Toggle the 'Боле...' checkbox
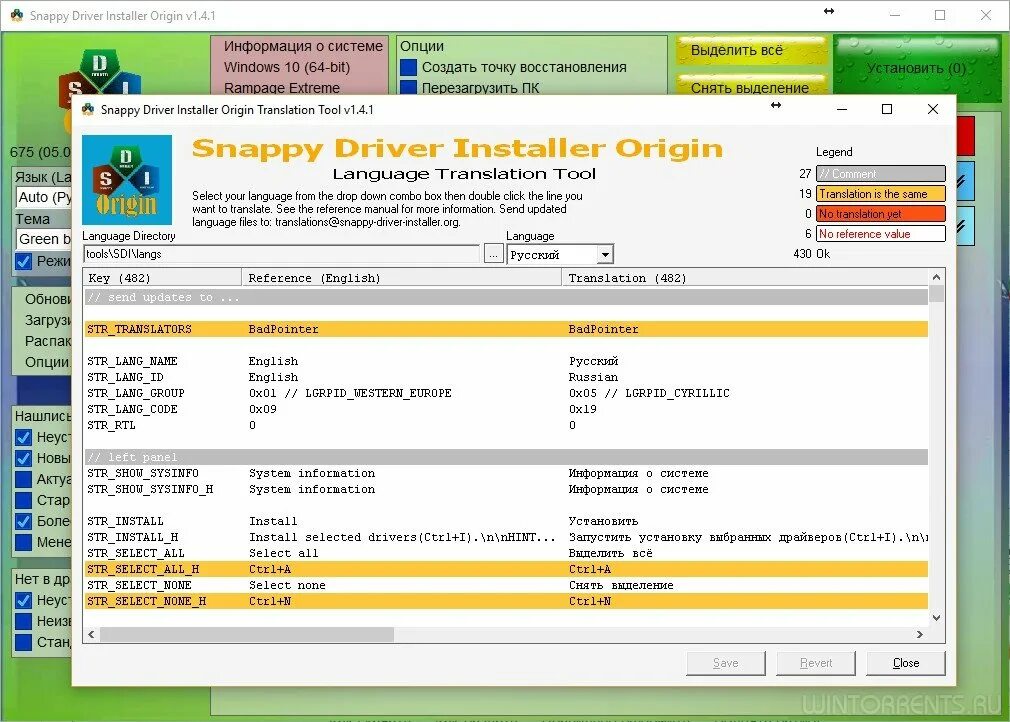The image size is (1010, 722). coord(24,521)
